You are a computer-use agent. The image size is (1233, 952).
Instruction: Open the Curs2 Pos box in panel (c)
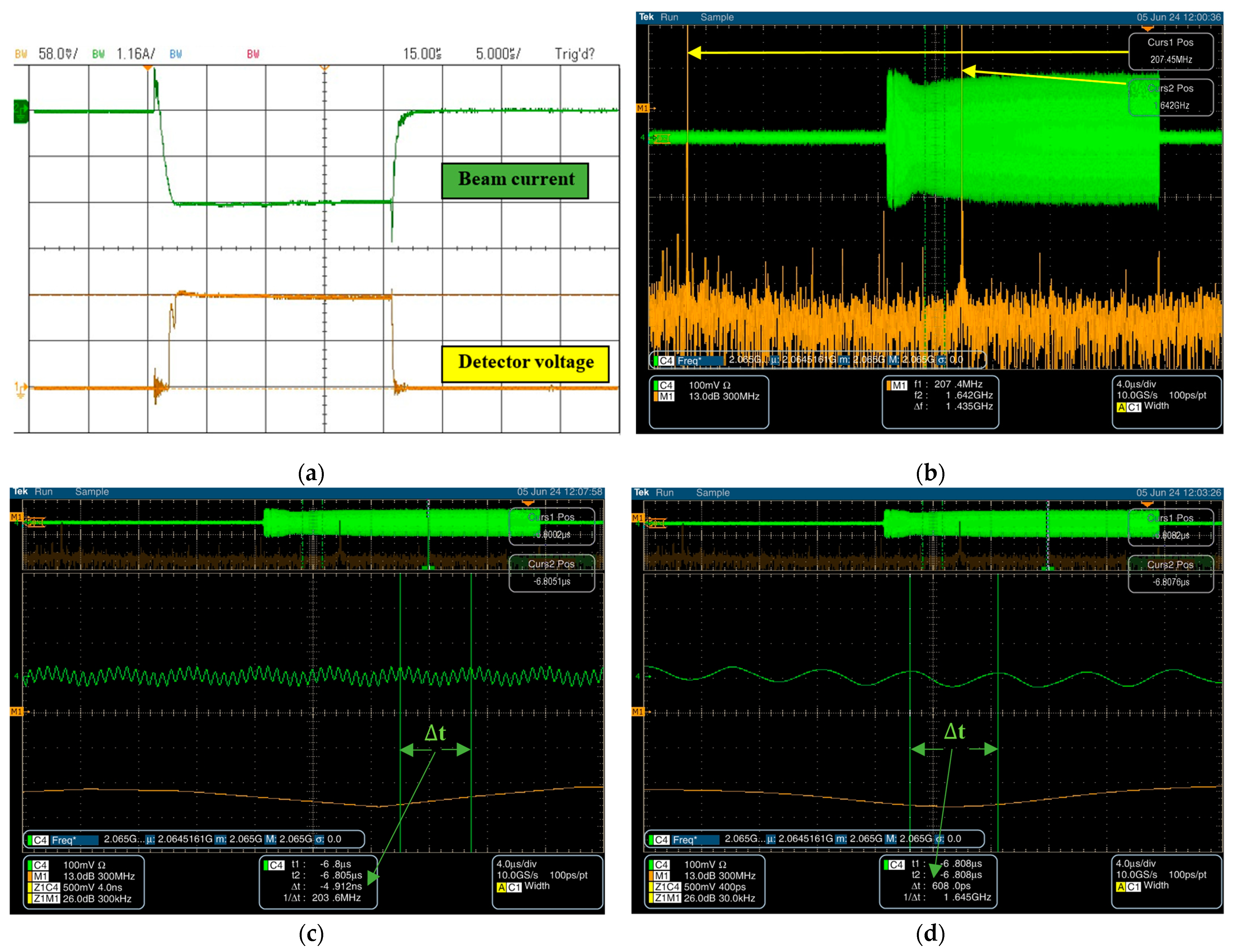pyautogui.click(x=552, y=572)
